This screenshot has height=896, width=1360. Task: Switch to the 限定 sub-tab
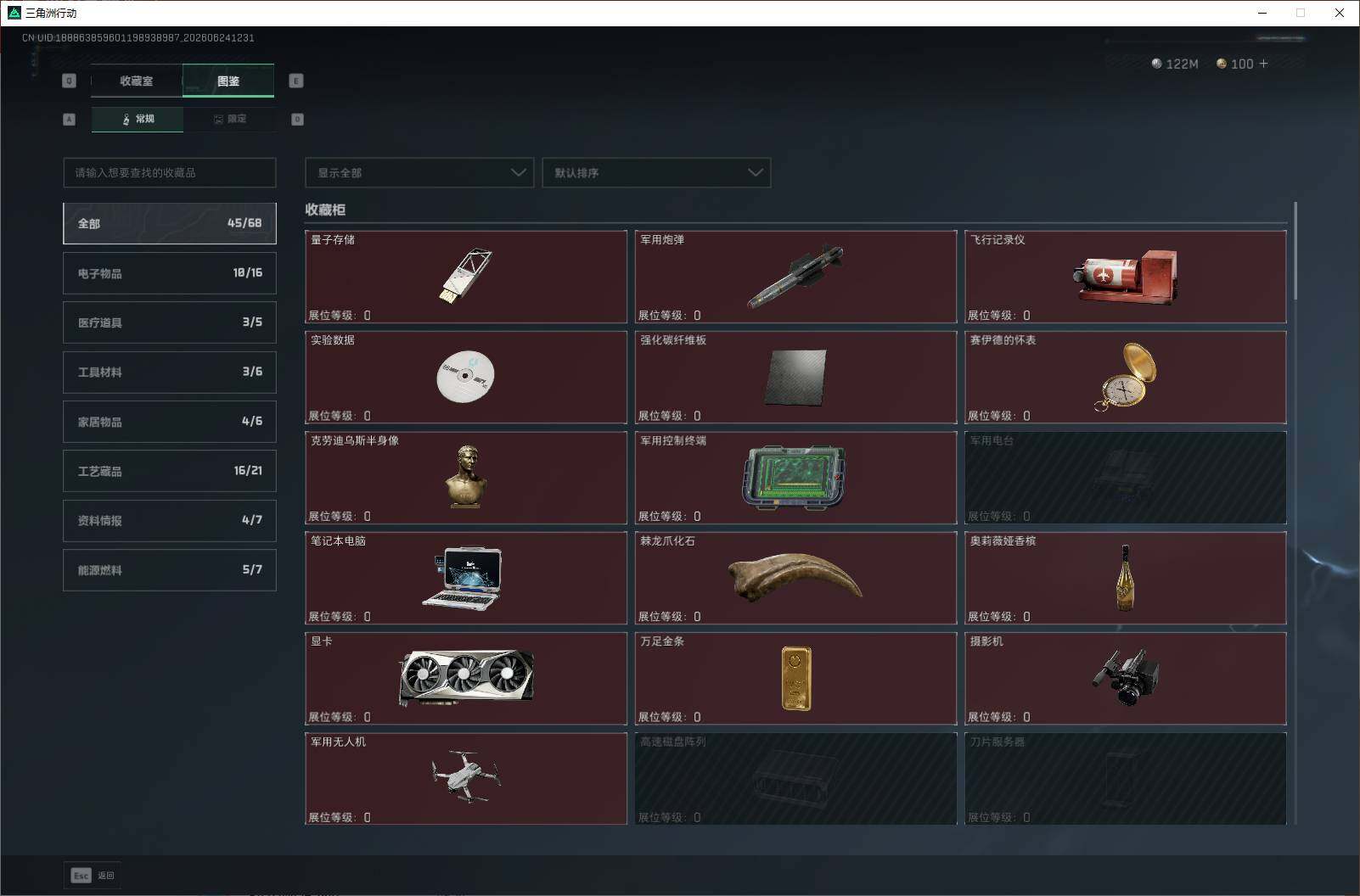click(x=229, y=119)
